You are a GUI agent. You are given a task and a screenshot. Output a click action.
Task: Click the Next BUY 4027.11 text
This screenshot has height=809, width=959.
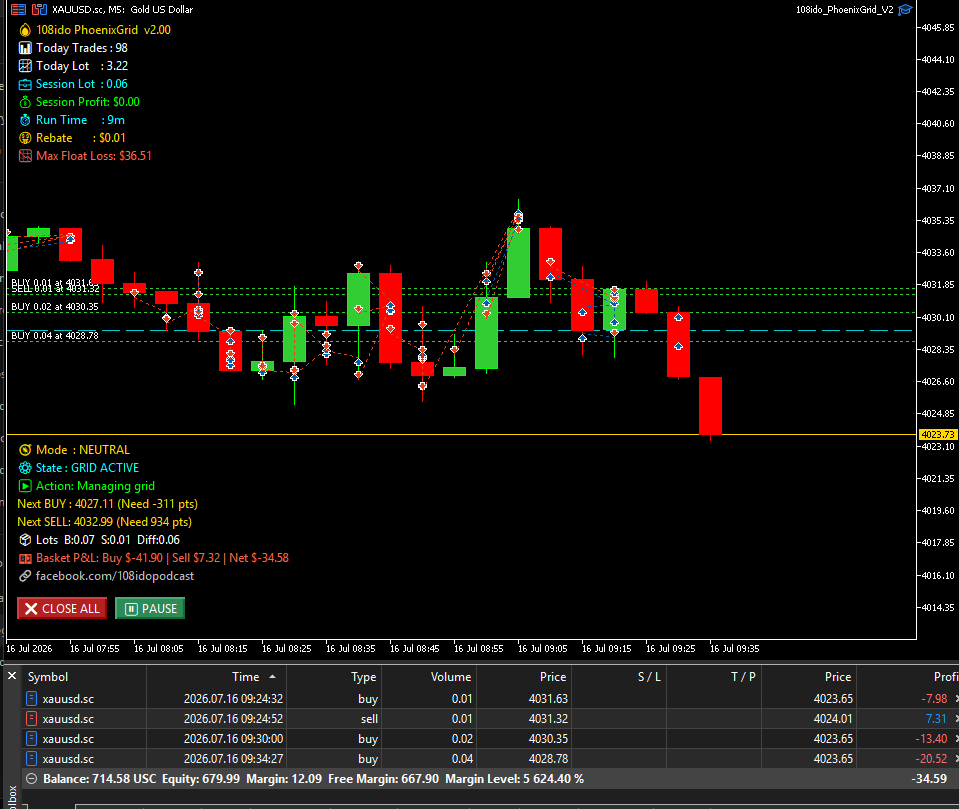[x=107, y=504]
